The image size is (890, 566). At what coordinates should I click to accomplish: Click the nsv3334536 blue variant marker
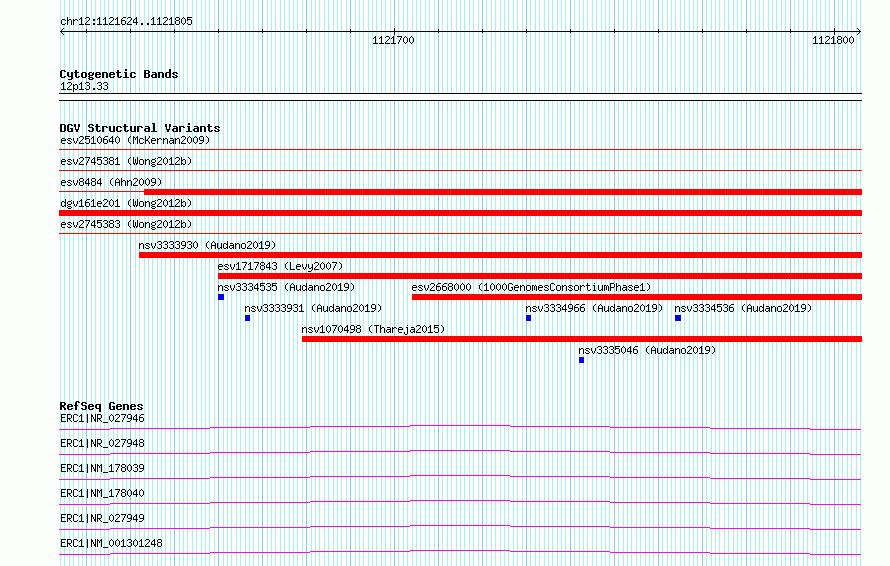click(678, 318)
